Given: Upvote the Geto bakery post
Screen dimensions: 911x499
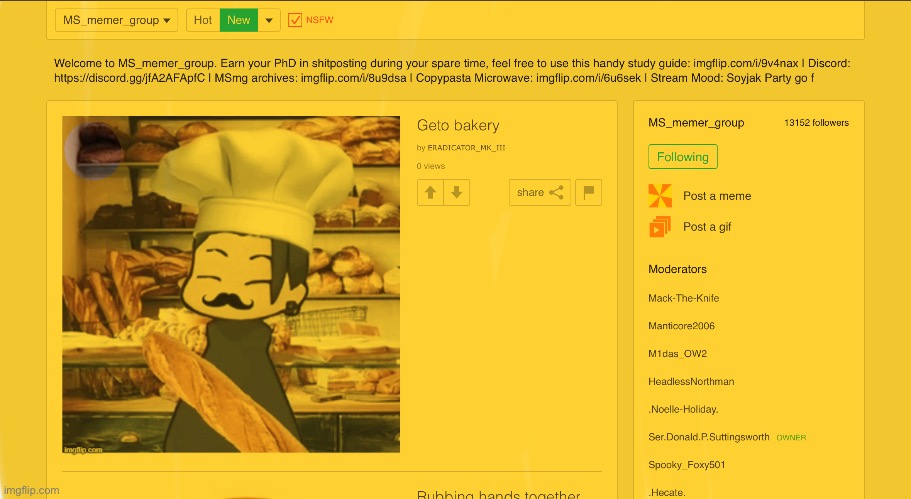Looking at the screenshot, I should click(x=430, y=193).
